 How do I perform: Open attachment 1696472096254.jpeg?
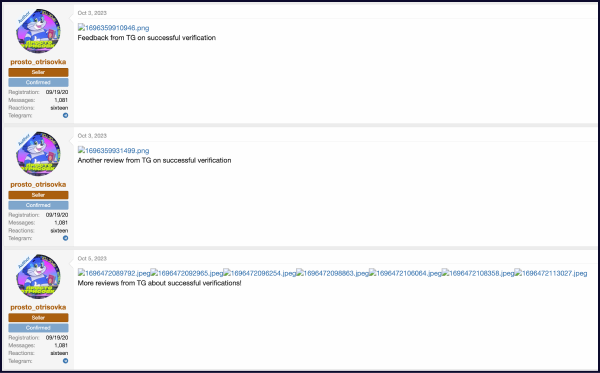[259, 273]
